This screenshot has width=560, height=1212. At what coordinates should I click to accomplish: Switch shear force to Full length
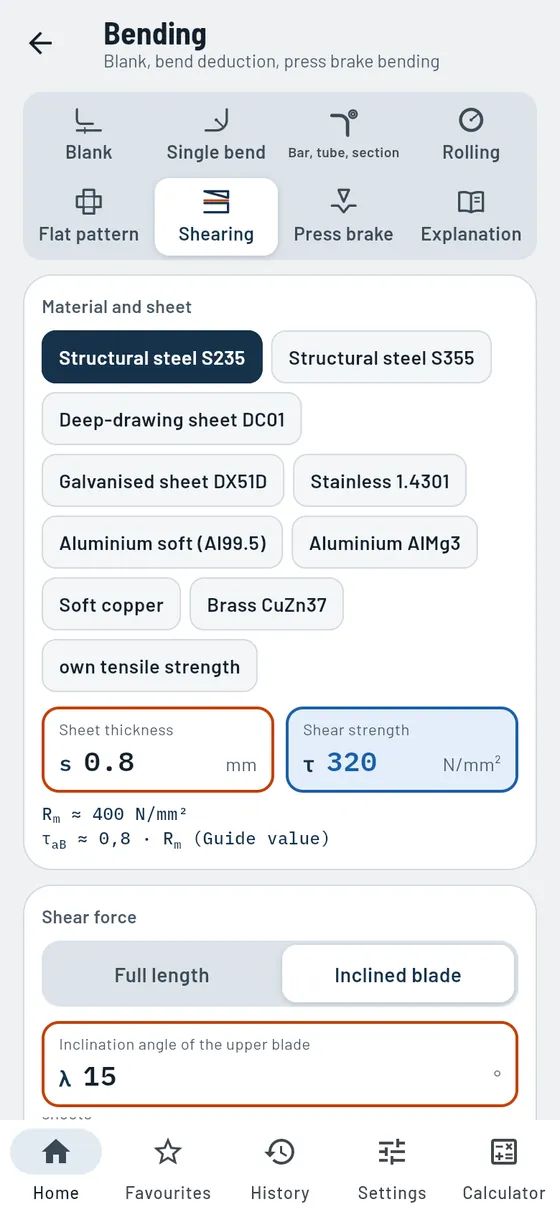tap(162, 975)
